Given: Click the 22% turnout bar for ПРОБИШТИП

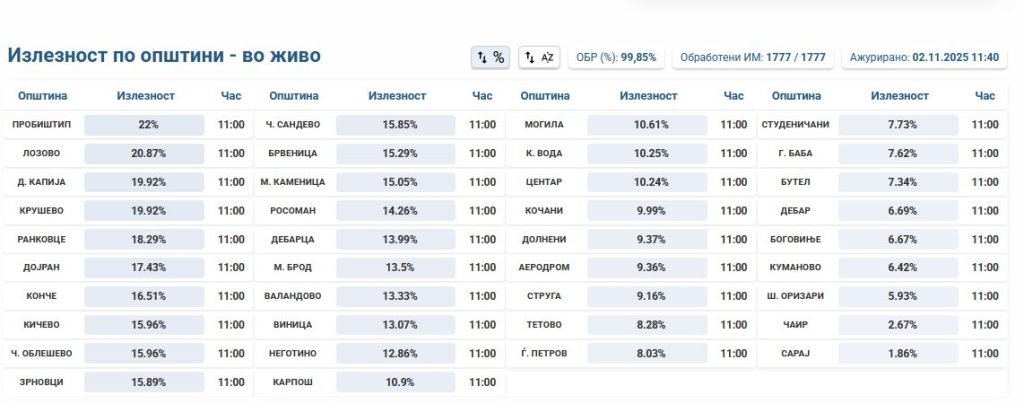Looking at the screenshot, I should (x=149, y=125).
